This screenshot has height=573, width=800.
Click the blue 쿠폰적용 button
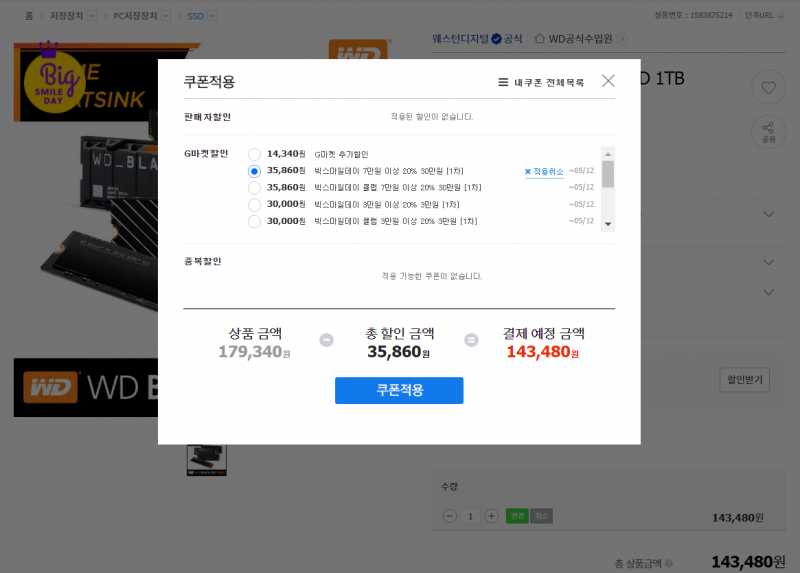point(399,390)
